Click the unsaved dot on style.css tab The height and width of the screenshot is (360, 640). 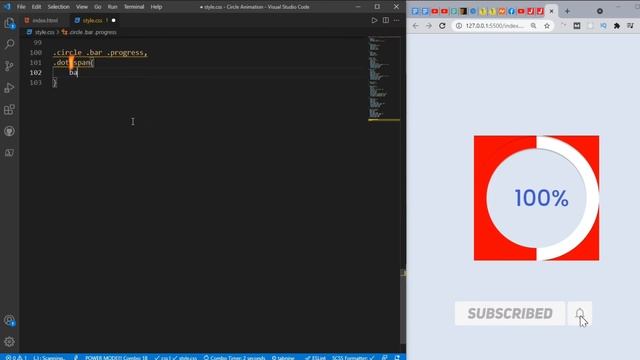click(113, 20)
